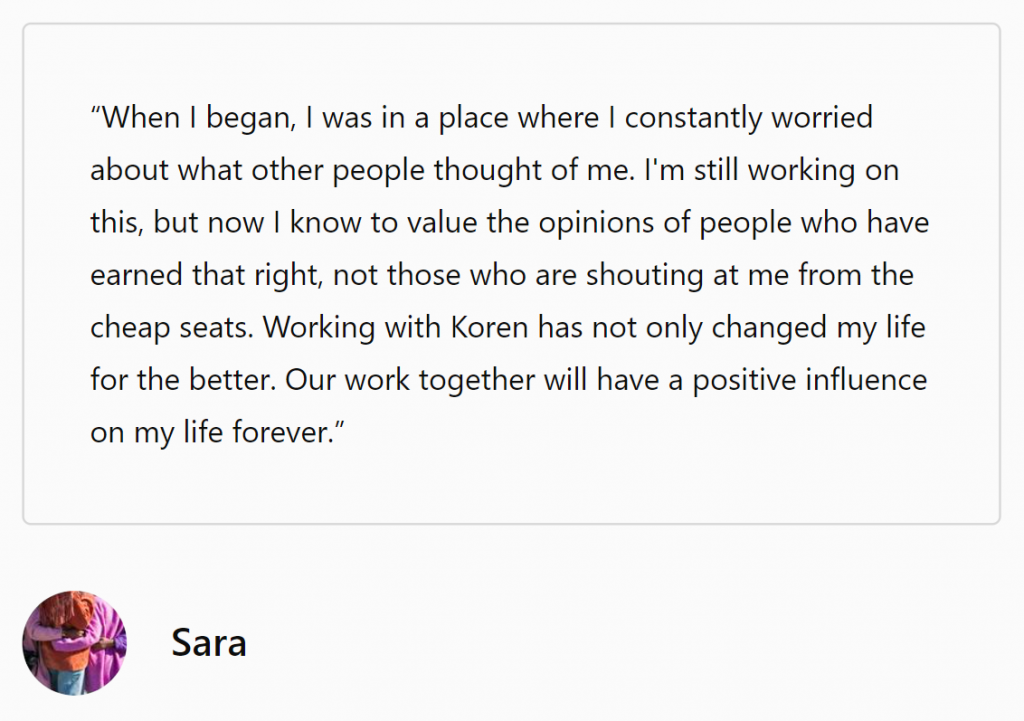
Task: Click the words cheap seats
Action: click(x=171, y=328)
